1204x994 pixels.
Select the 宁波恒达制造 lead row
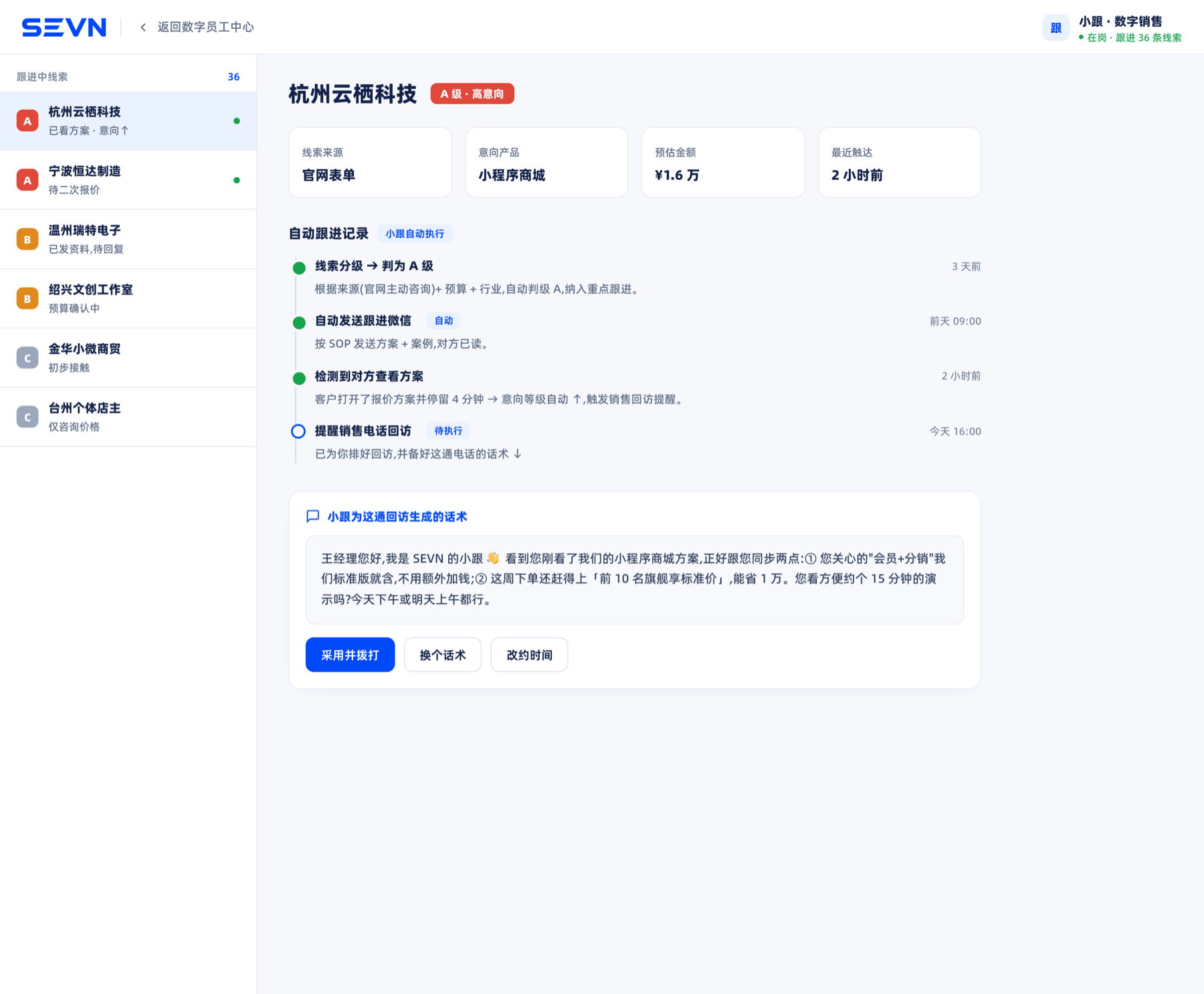coord(128,180)
